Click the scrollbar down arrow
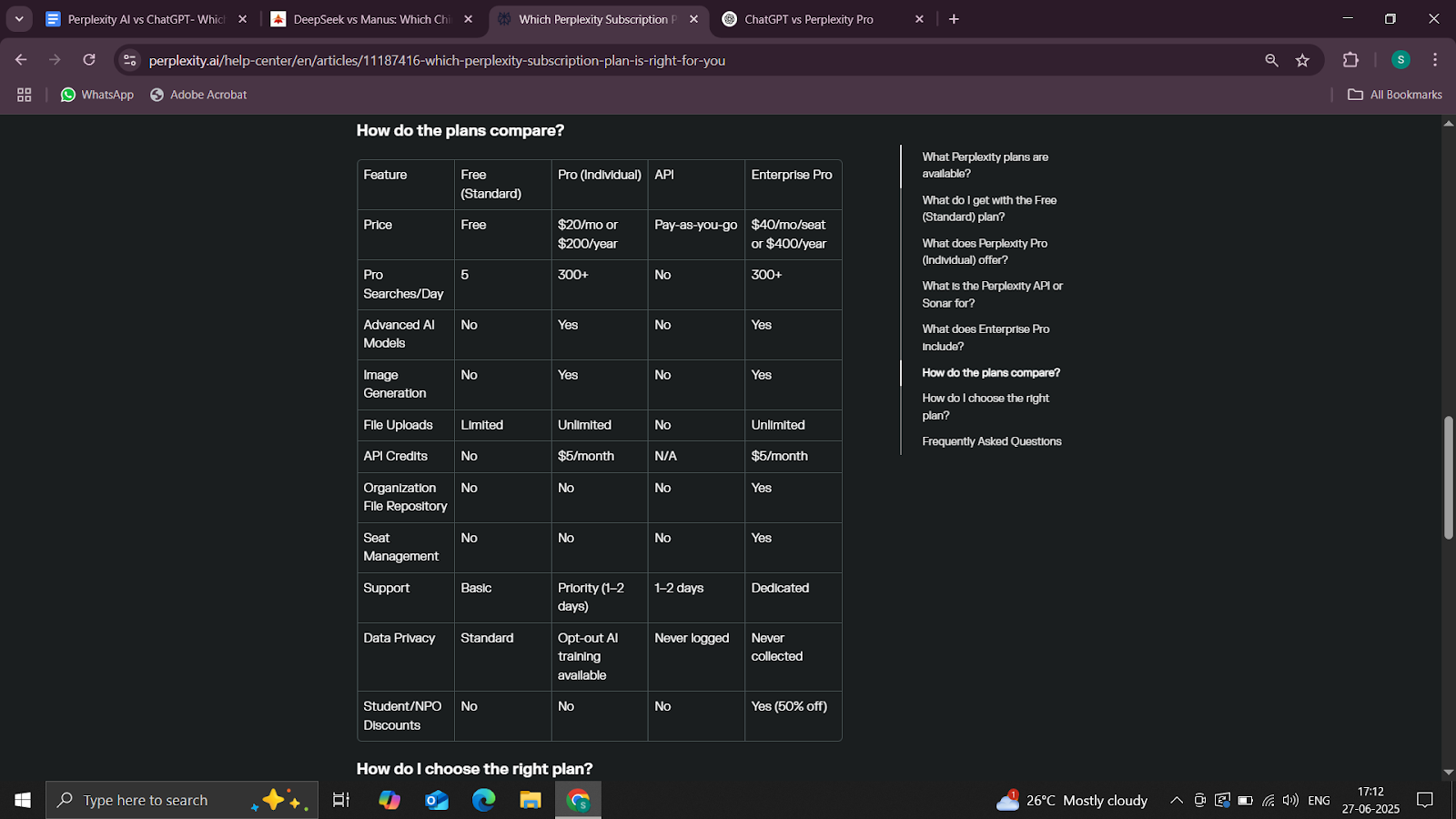This screenshot has height=819, width=1456. (1448, 772)
